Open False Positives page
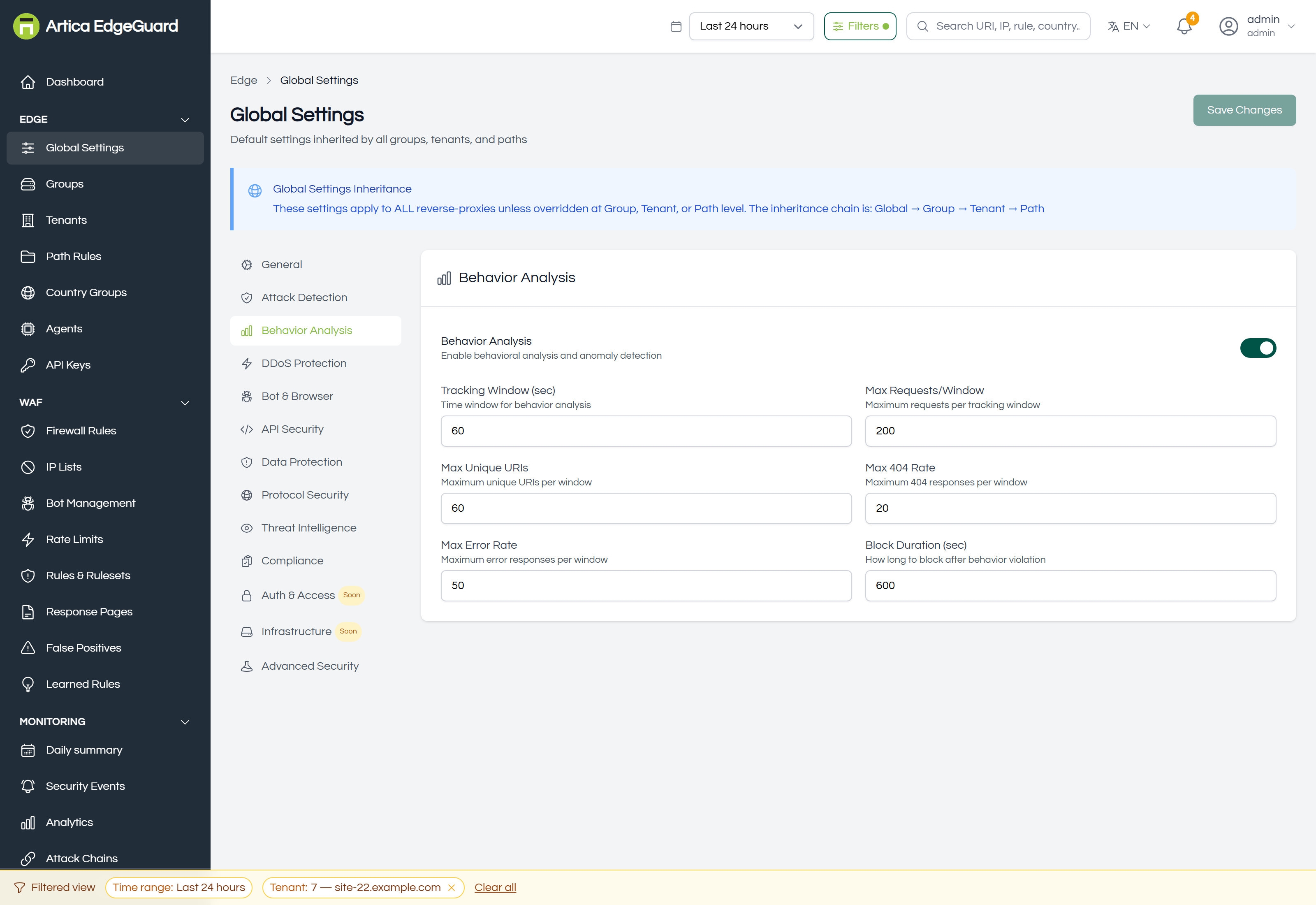Viewport: 1316px width, 905px height. 105,648
